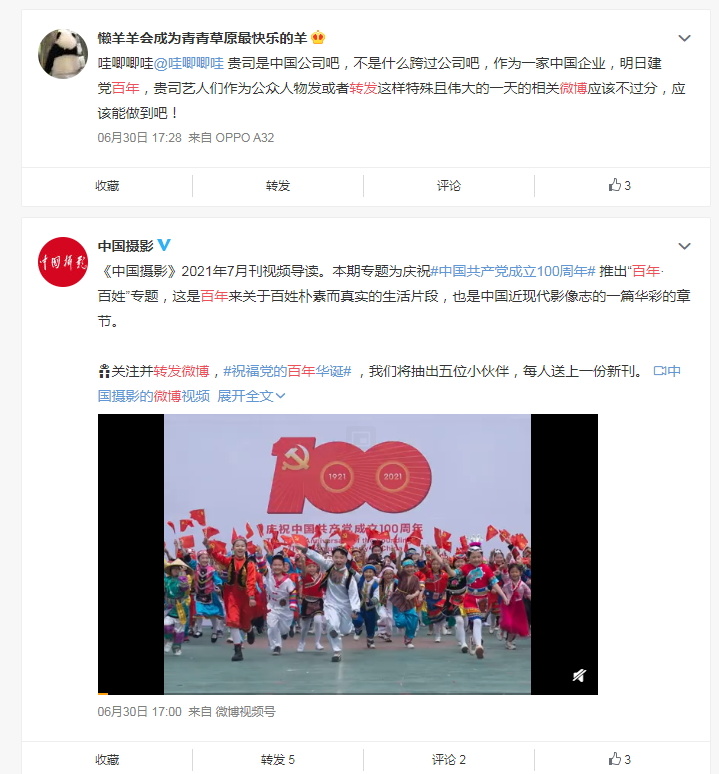Click the crown badge beside the first username
The height and width of the screenshot is (774, 719).
[x=318, y=37]
